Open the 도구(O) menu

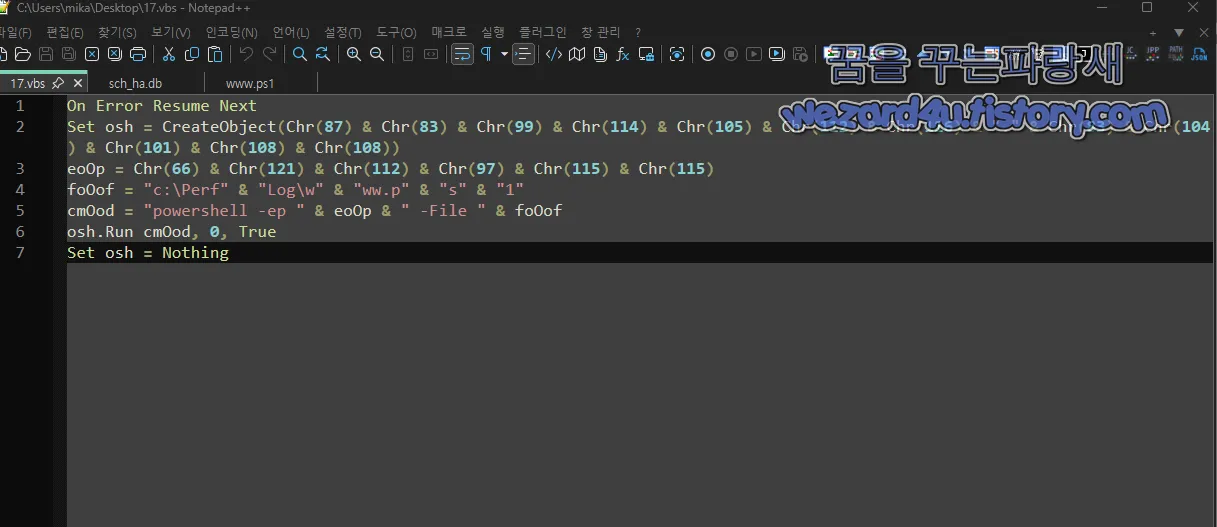396,33
